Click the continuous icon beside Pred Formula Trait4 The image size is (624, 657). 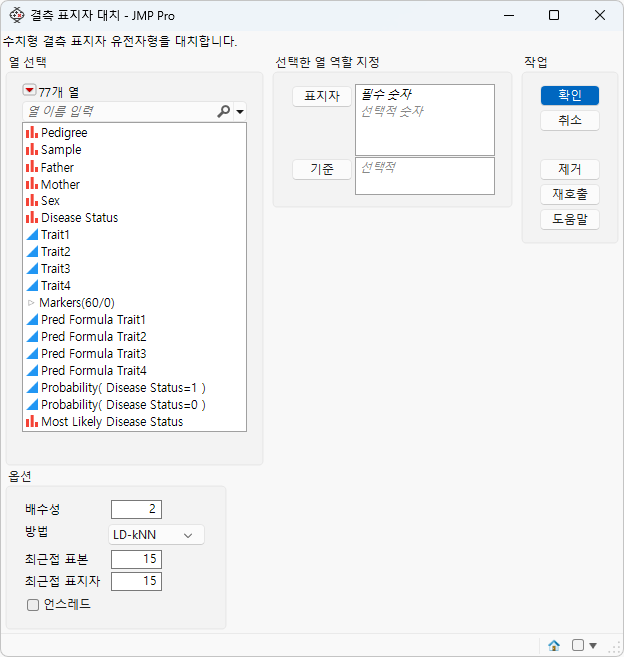[32, 370]
